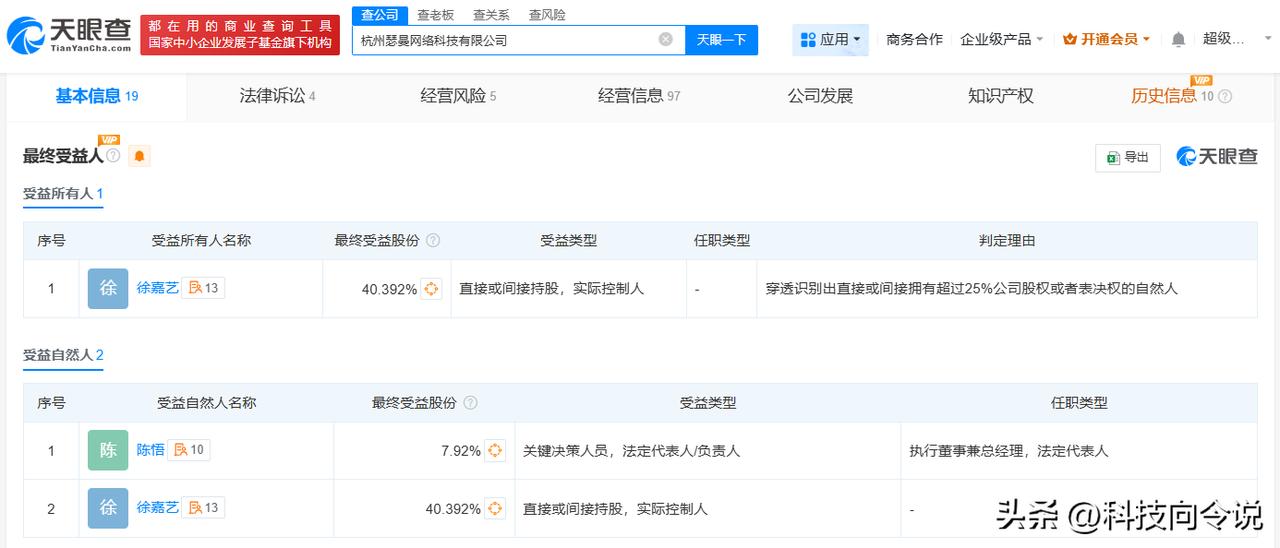Viewport: 1280px width, 548px height.
Task: Clear the search box with the X icon
Action: point(666,39)
